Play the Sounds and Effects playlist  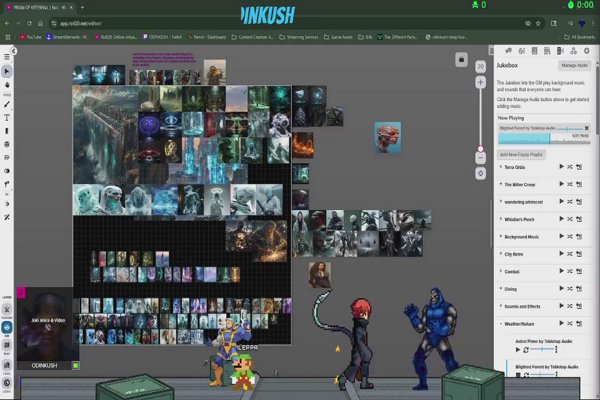[x=561, y=306]
